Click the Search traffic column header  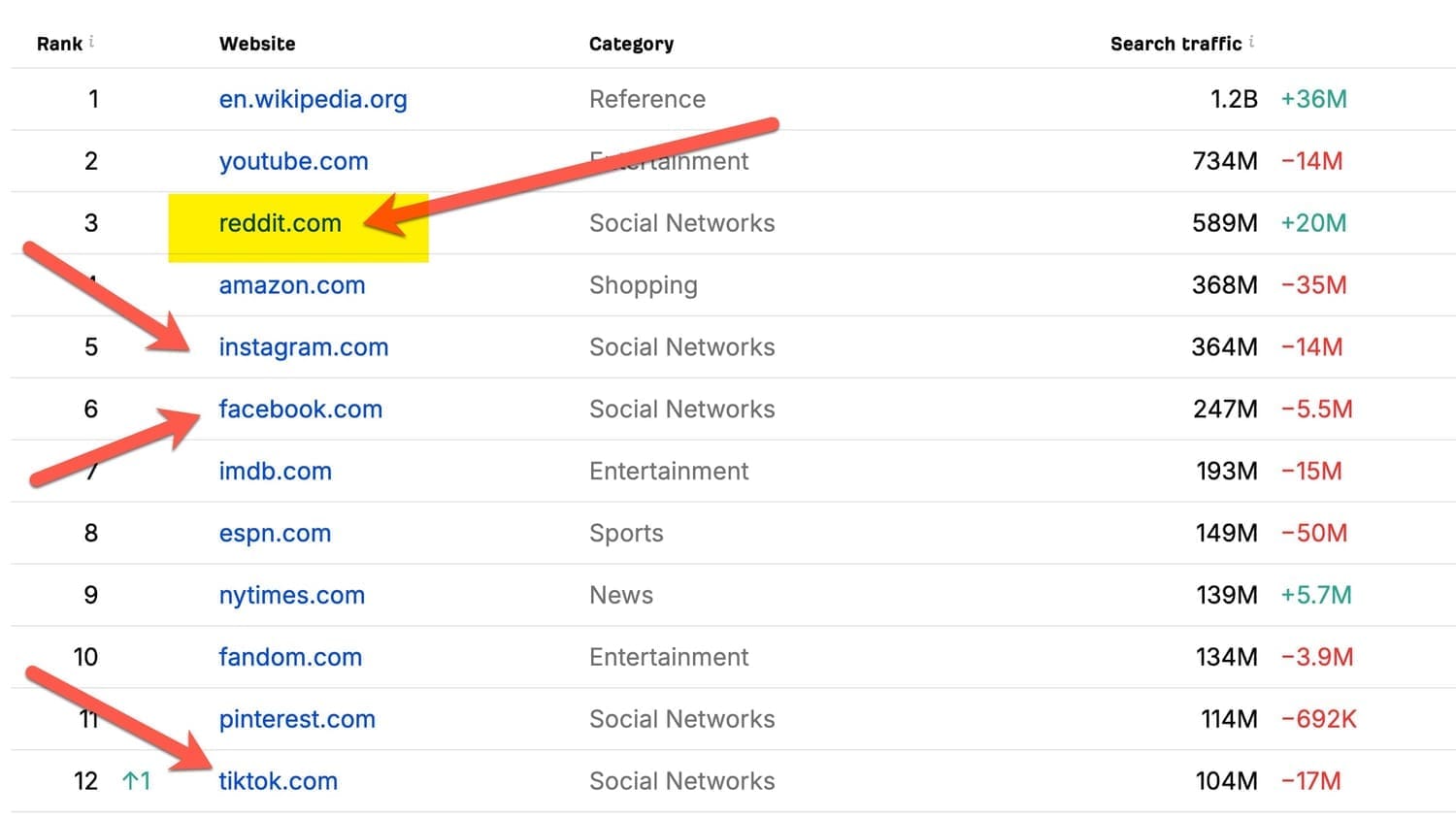click(1175, 44)
